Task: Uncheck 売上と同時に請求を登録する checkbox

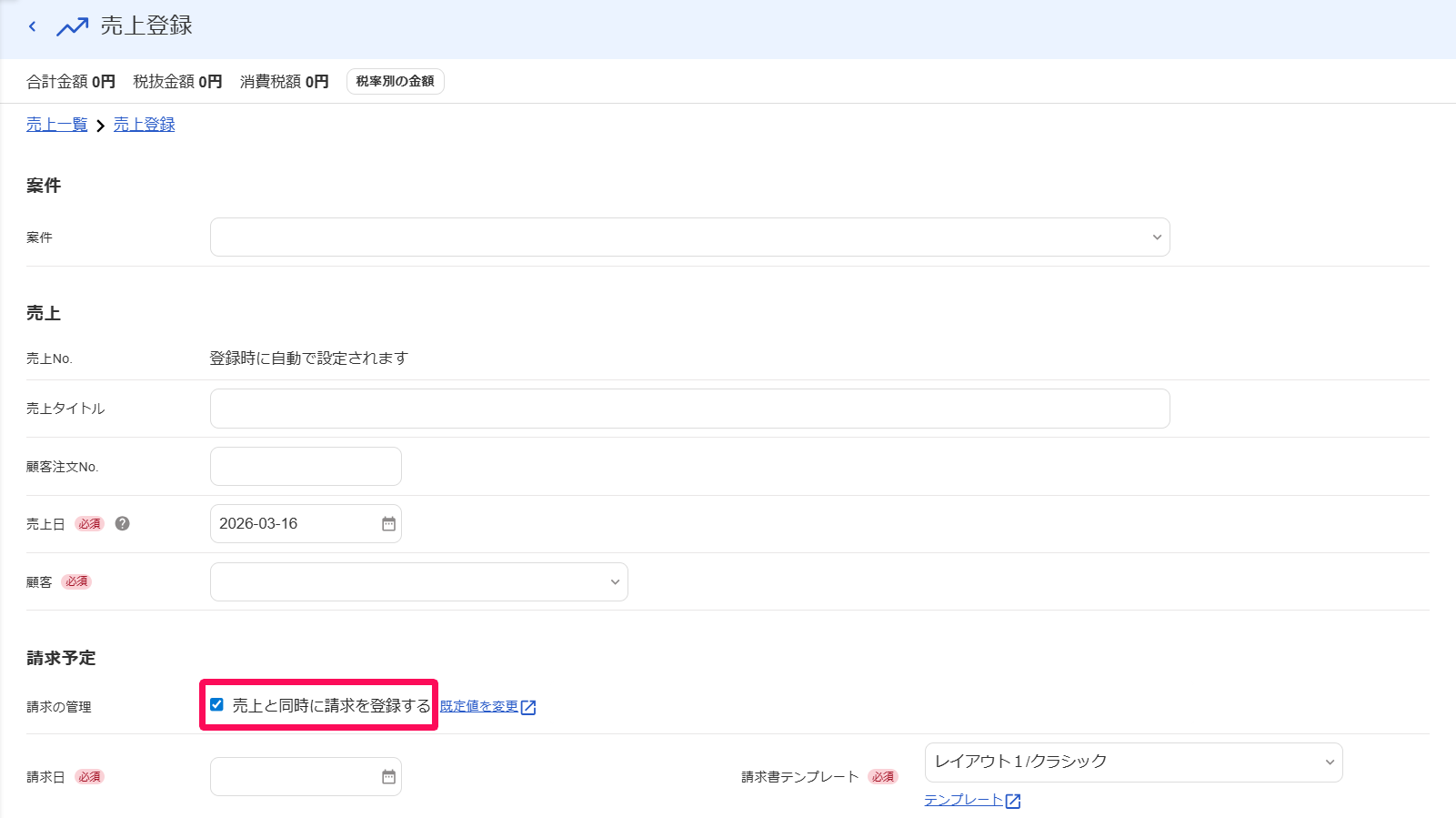Action: tap(216, 704)
